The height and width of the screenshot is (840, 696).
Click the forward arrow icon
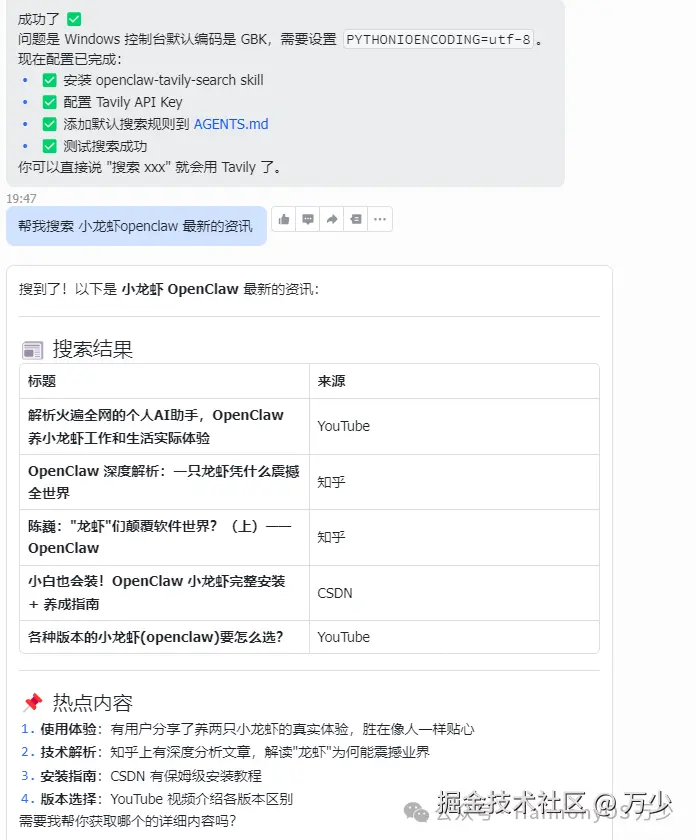[x=332, y=219]
